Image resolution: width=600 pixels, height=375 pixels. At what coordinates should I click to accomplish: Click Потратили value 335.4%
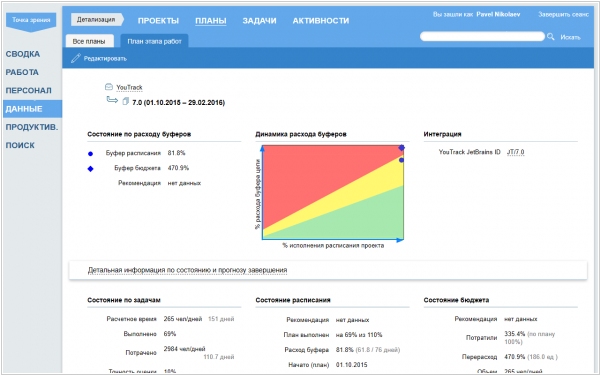(x=515, y=334)
